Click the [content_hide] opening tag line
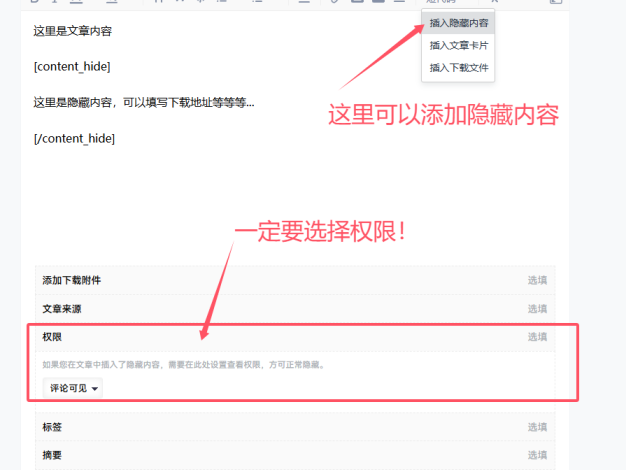This screenshot has width=626, height=470. [x=72, y=66]
